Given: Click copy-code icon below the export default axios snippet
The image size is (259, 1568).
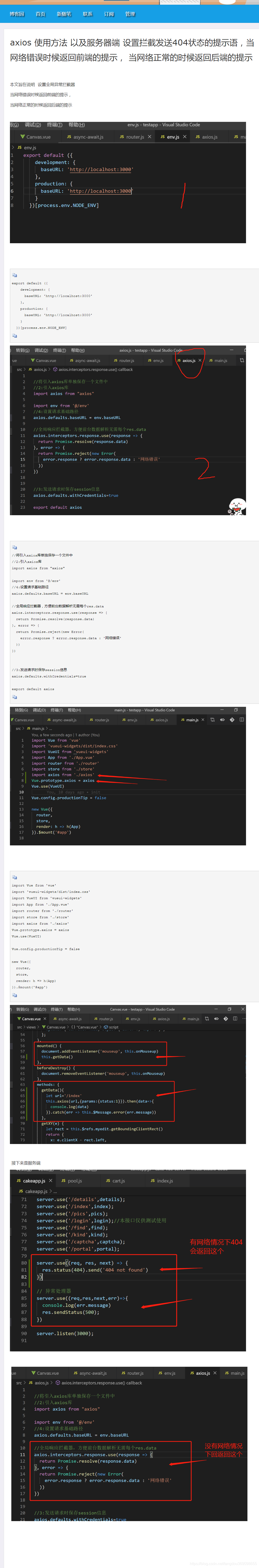Looking at the screenshot, I should point(15,697).
